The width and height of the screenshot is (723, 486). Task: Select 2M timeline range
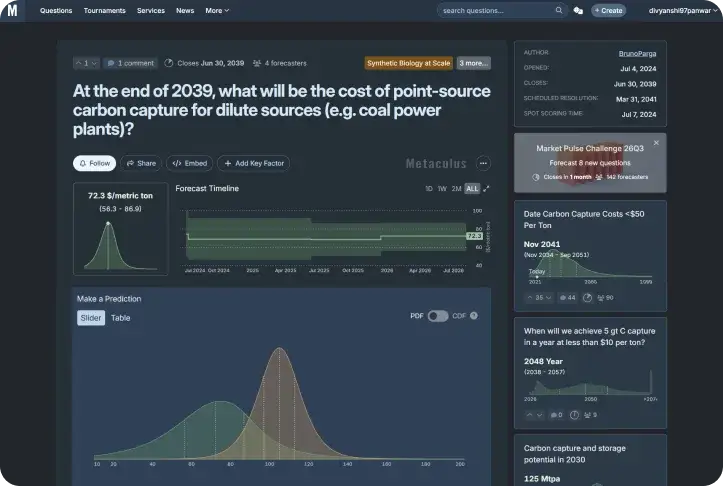(x=456, y=189)
